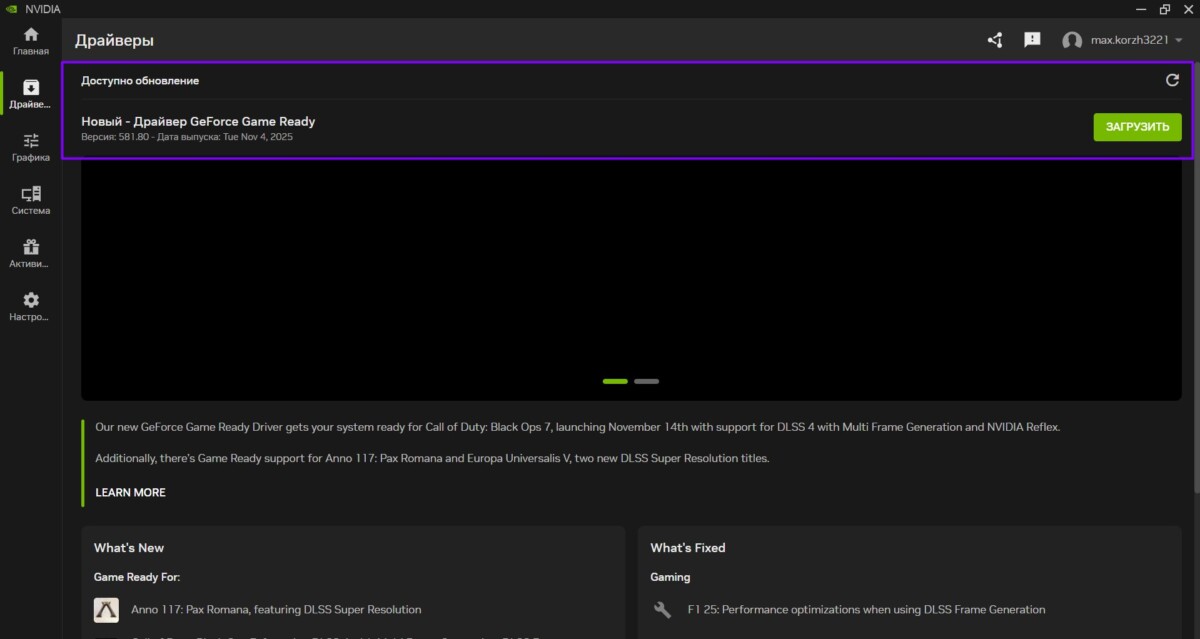Switch to the Главная section

tap(30, 41)
